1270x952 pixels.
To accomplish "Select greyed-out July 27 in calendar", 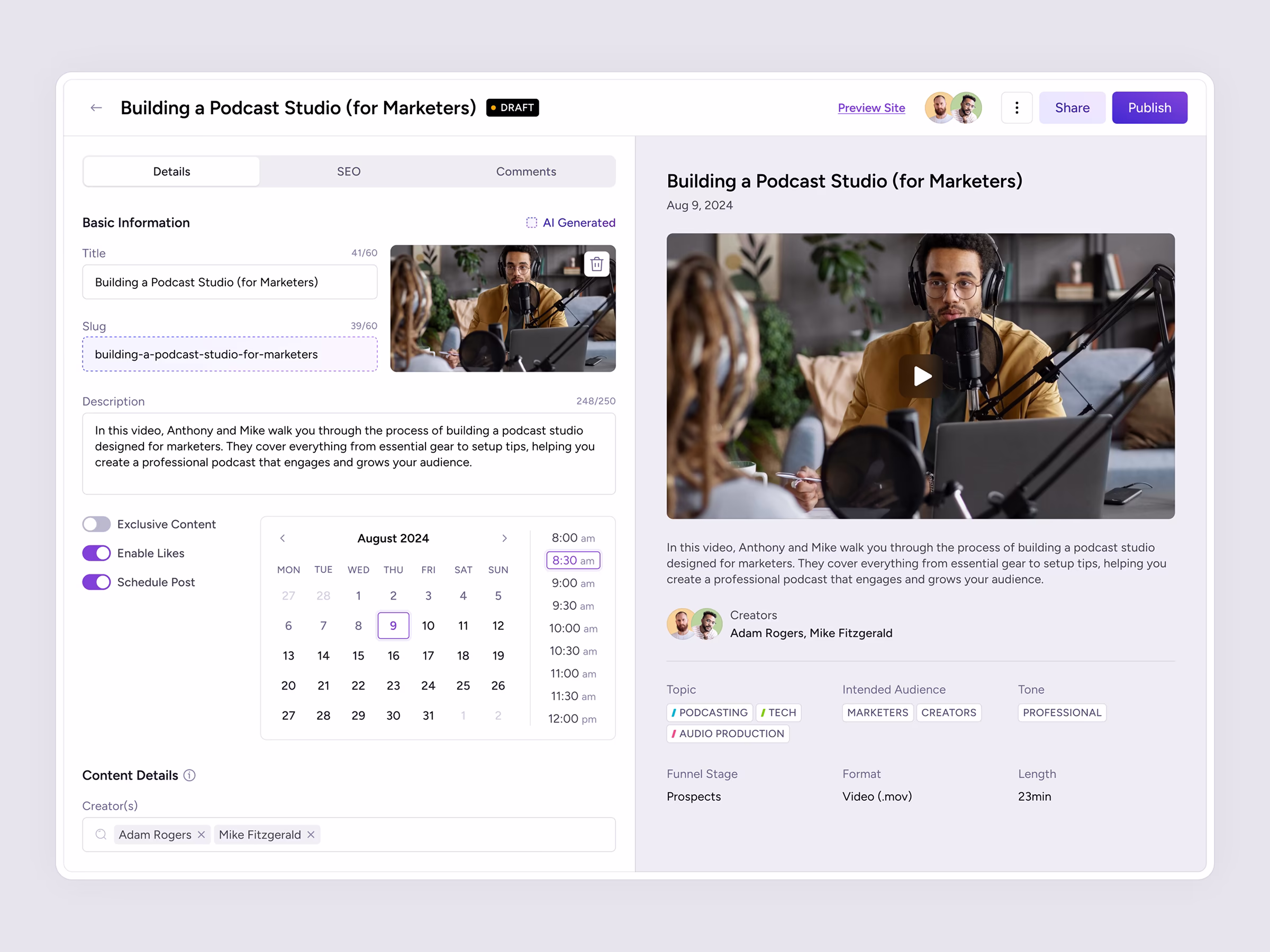I will (x=288, y=596).
